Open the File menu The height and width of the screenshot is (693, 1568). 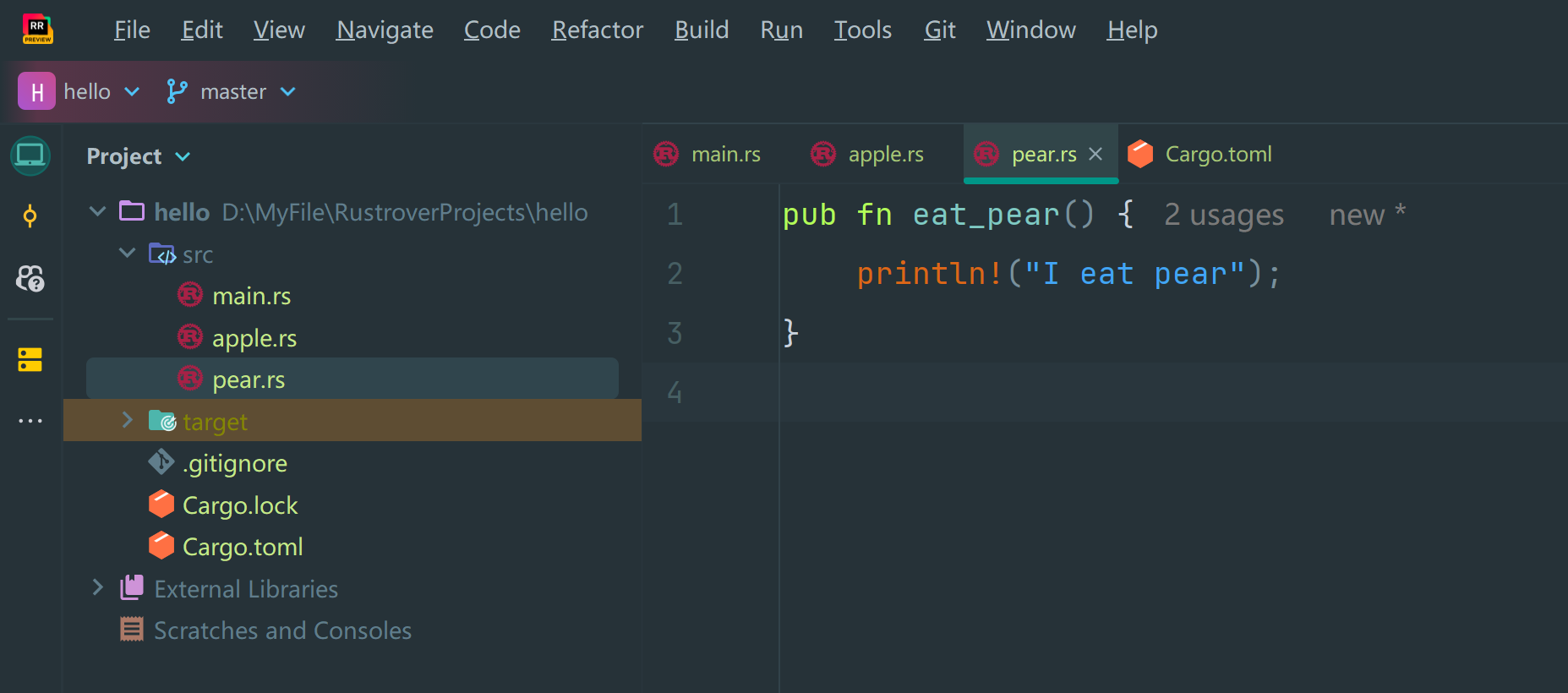133,30
